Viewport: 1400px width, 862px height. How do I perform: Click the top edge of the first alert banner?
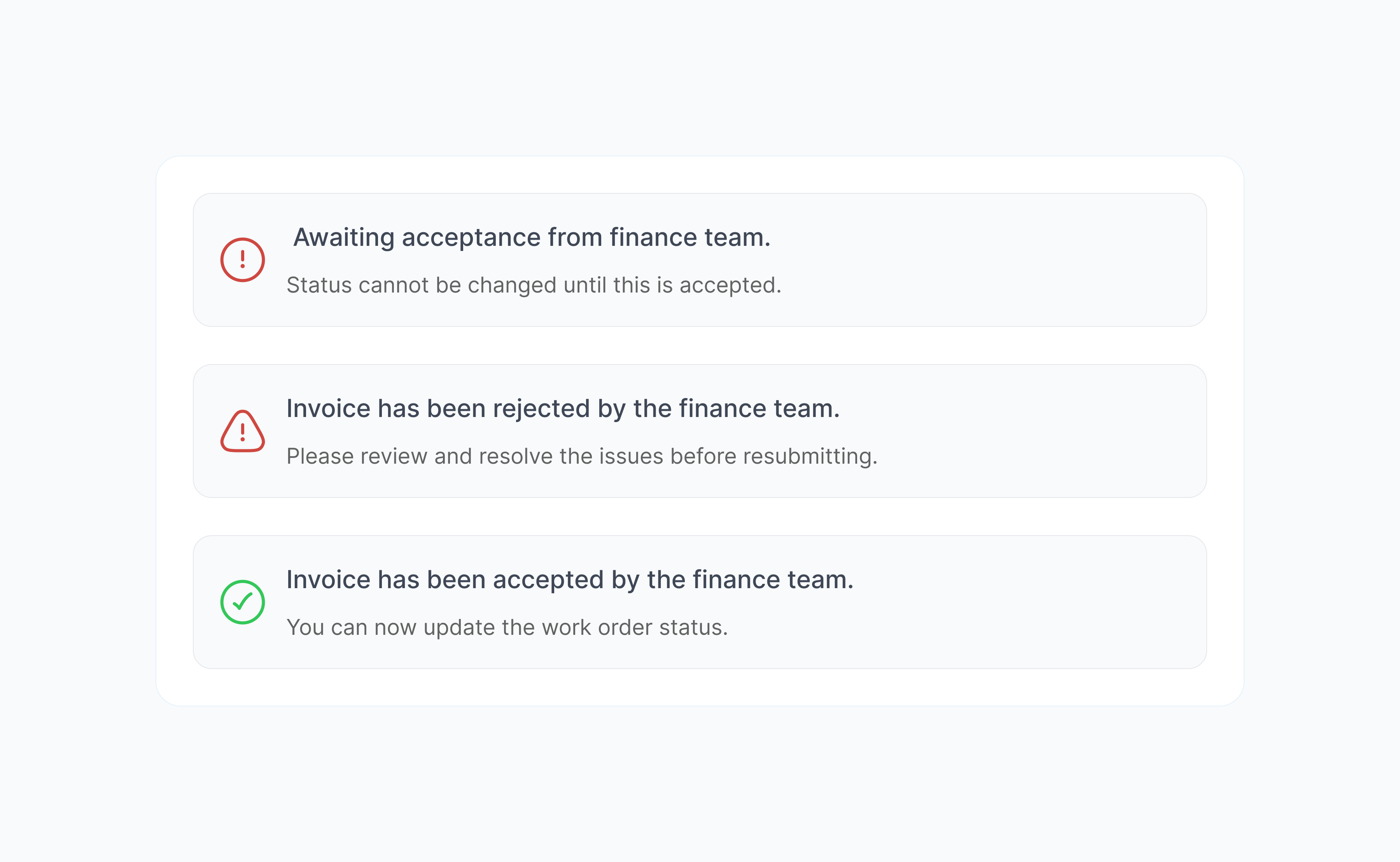(700, 194)
